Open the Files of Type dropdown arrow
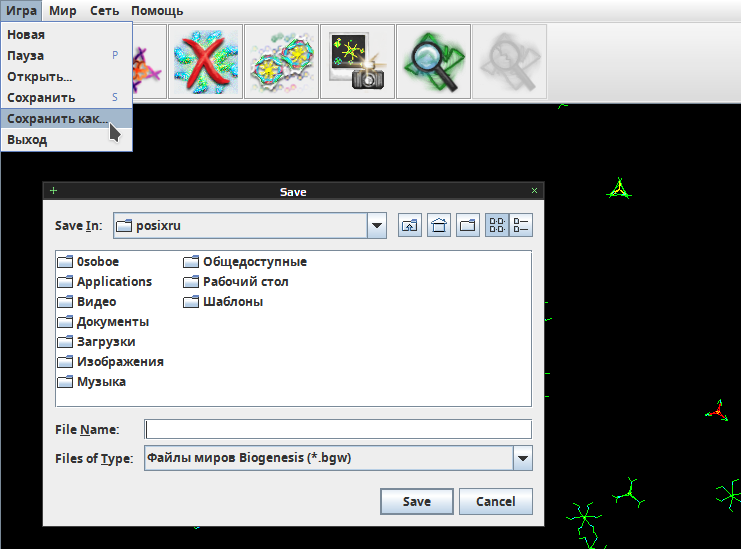This screenshot has height=549, width=741. coord(523,458)
